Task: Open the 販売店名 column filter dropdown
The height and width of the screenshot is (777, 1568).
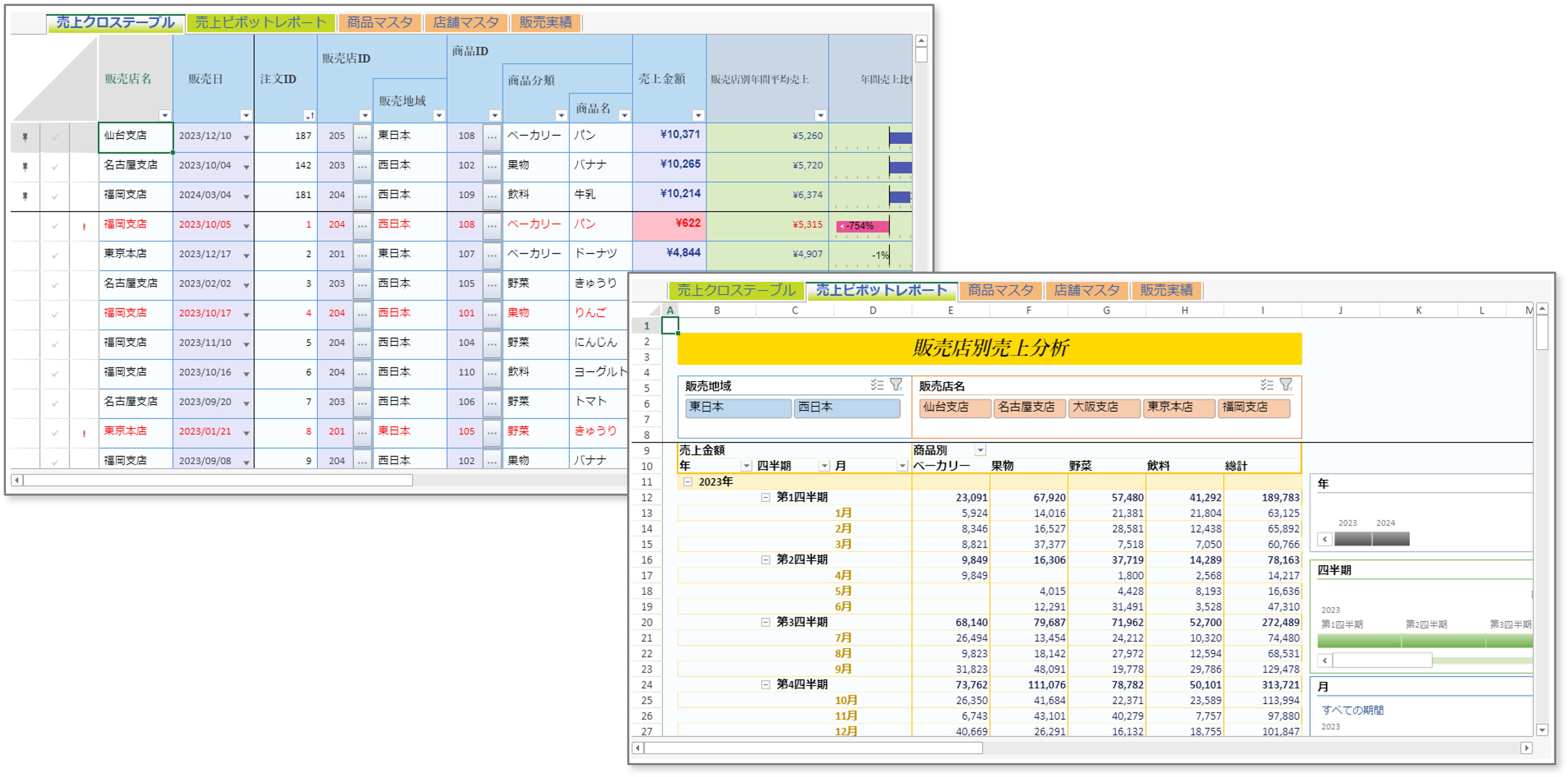Action: click(164, 115)
